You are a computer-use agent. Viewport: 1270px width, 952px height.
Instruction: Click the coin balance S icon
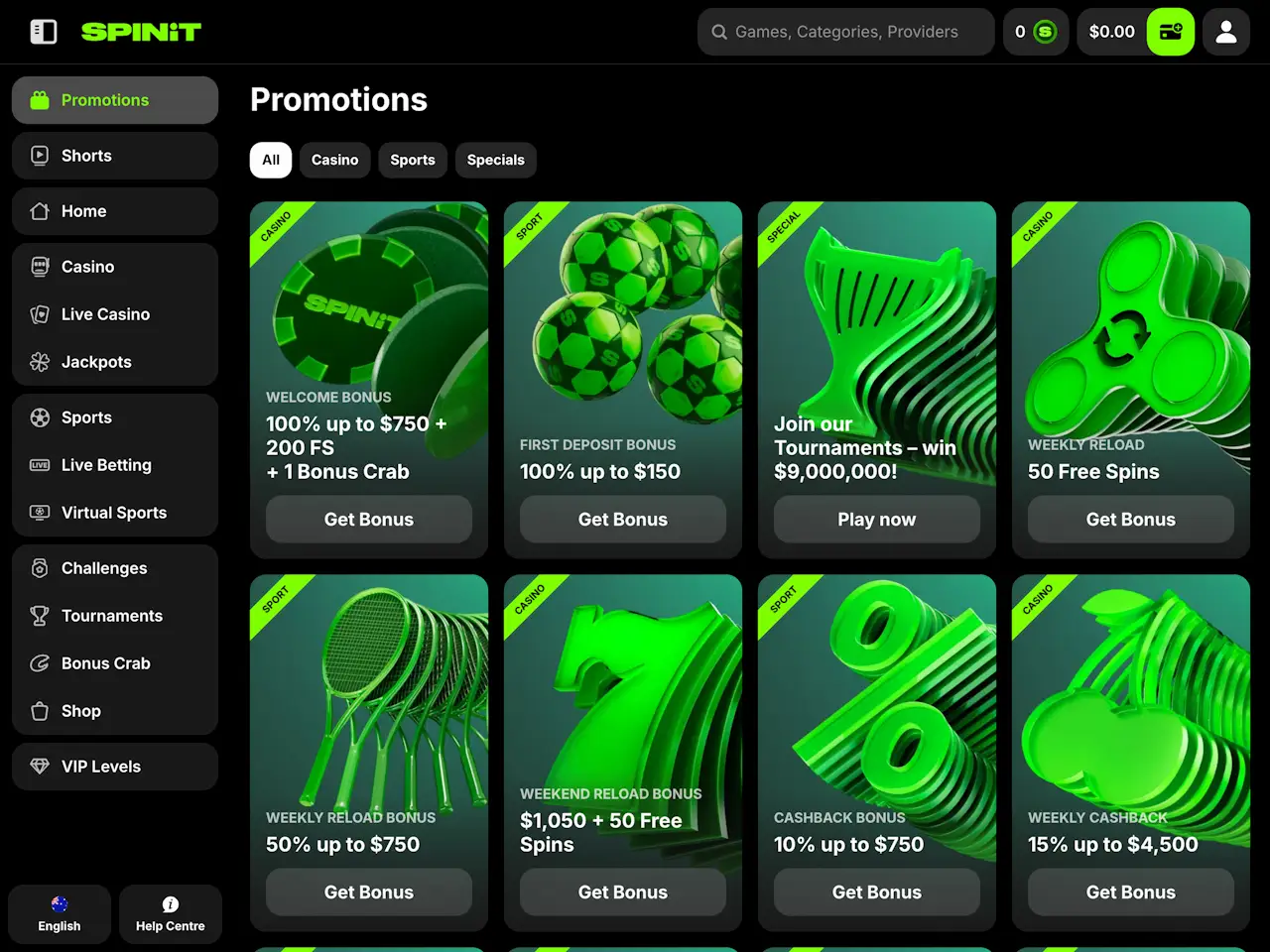1045,32
